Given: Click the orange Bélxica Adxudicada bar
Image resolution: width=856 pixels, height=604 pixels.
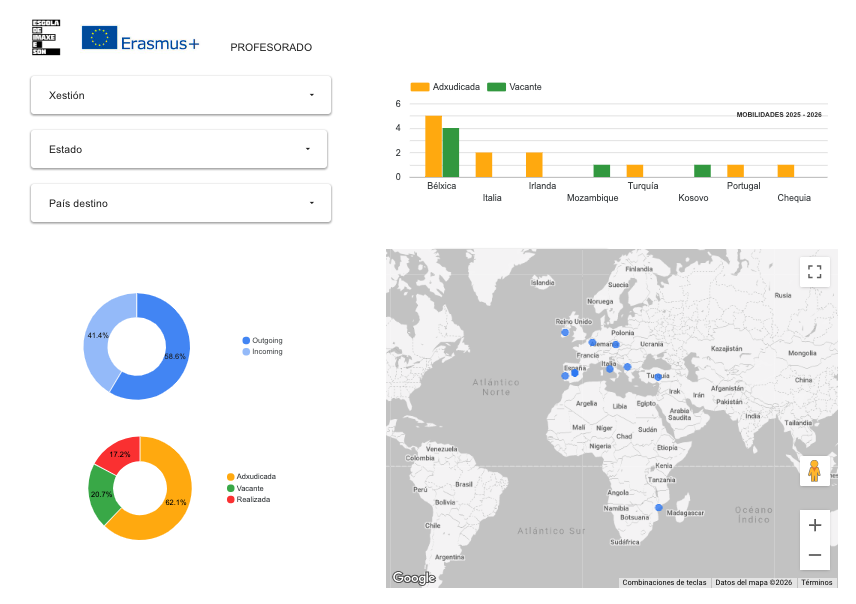Looking at the screenshot, I should pos(433,146).
